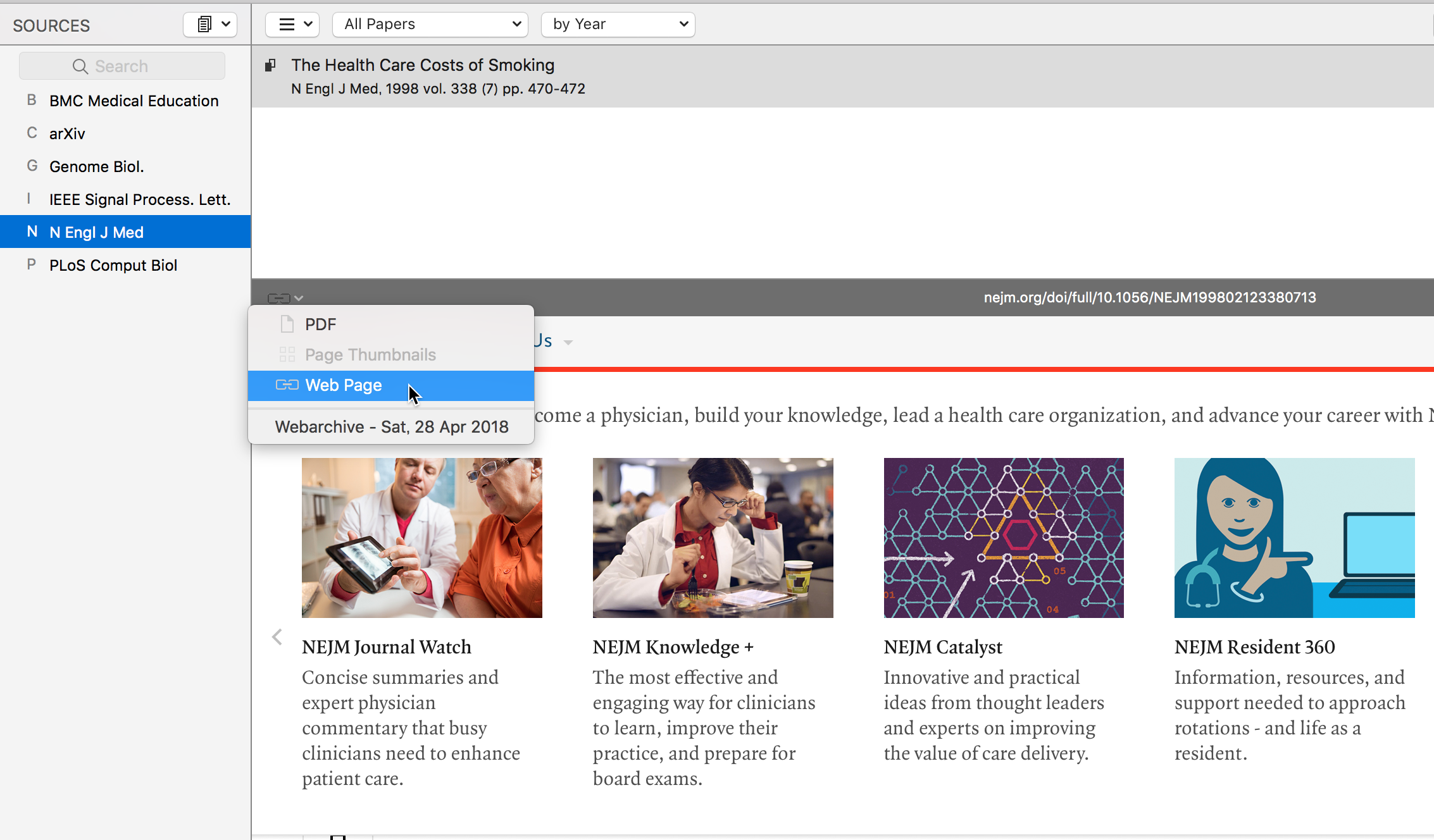Viewport: 1434px width, 840px height.
Task: Open the by Year sort dropdown
Action: (x=618, y=25)
